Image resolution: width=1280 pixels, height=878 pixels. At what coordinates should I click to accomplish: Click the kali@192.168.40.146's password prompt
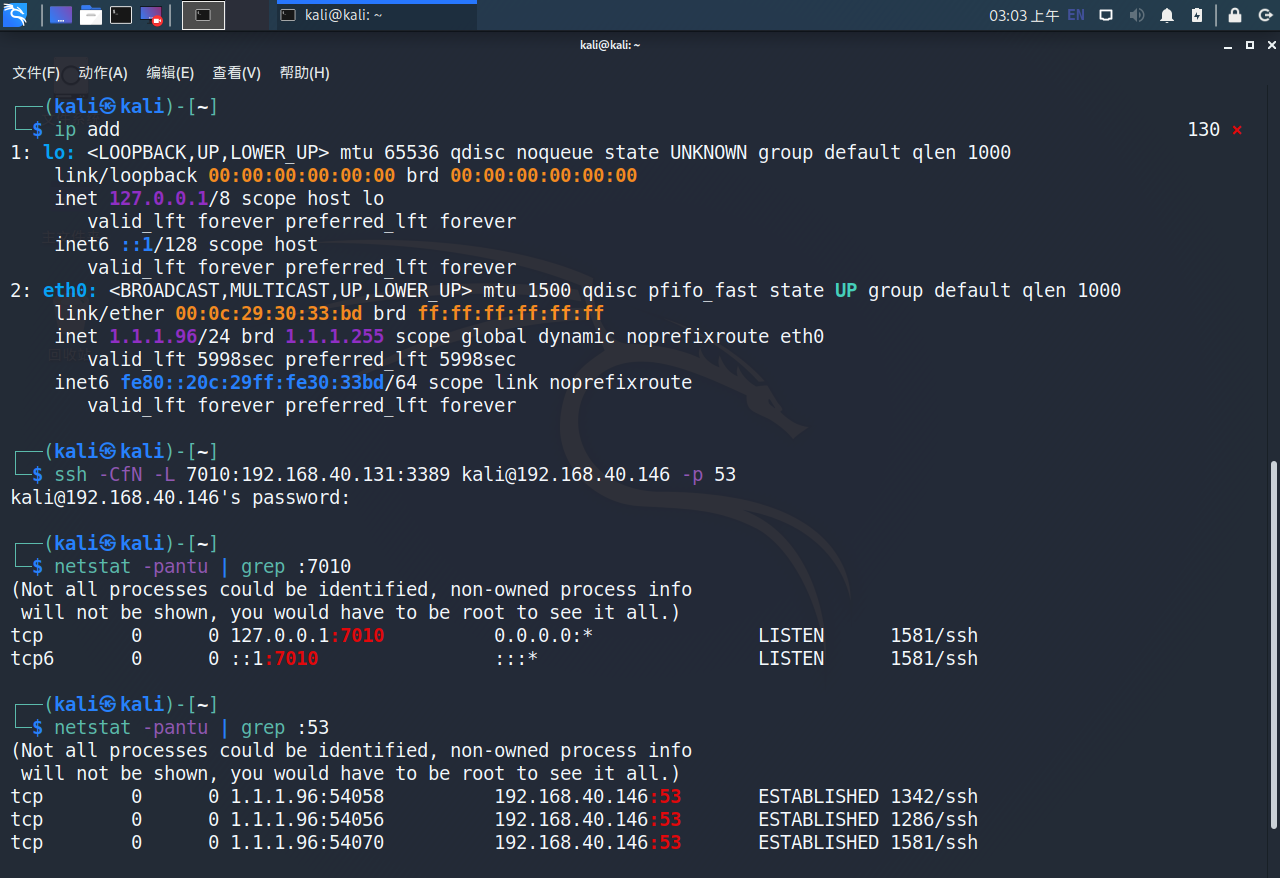pyautogui.click(x=181, y=497)
